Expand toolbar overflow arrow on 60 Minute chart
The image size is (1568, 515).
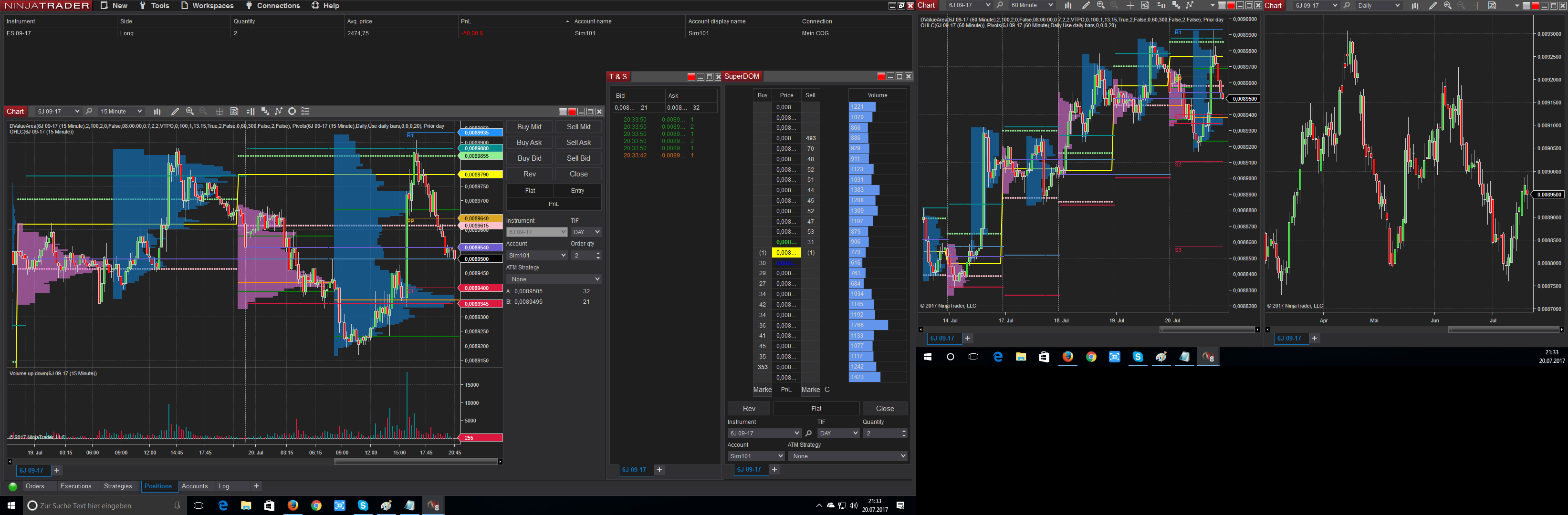click(1213, 5)
